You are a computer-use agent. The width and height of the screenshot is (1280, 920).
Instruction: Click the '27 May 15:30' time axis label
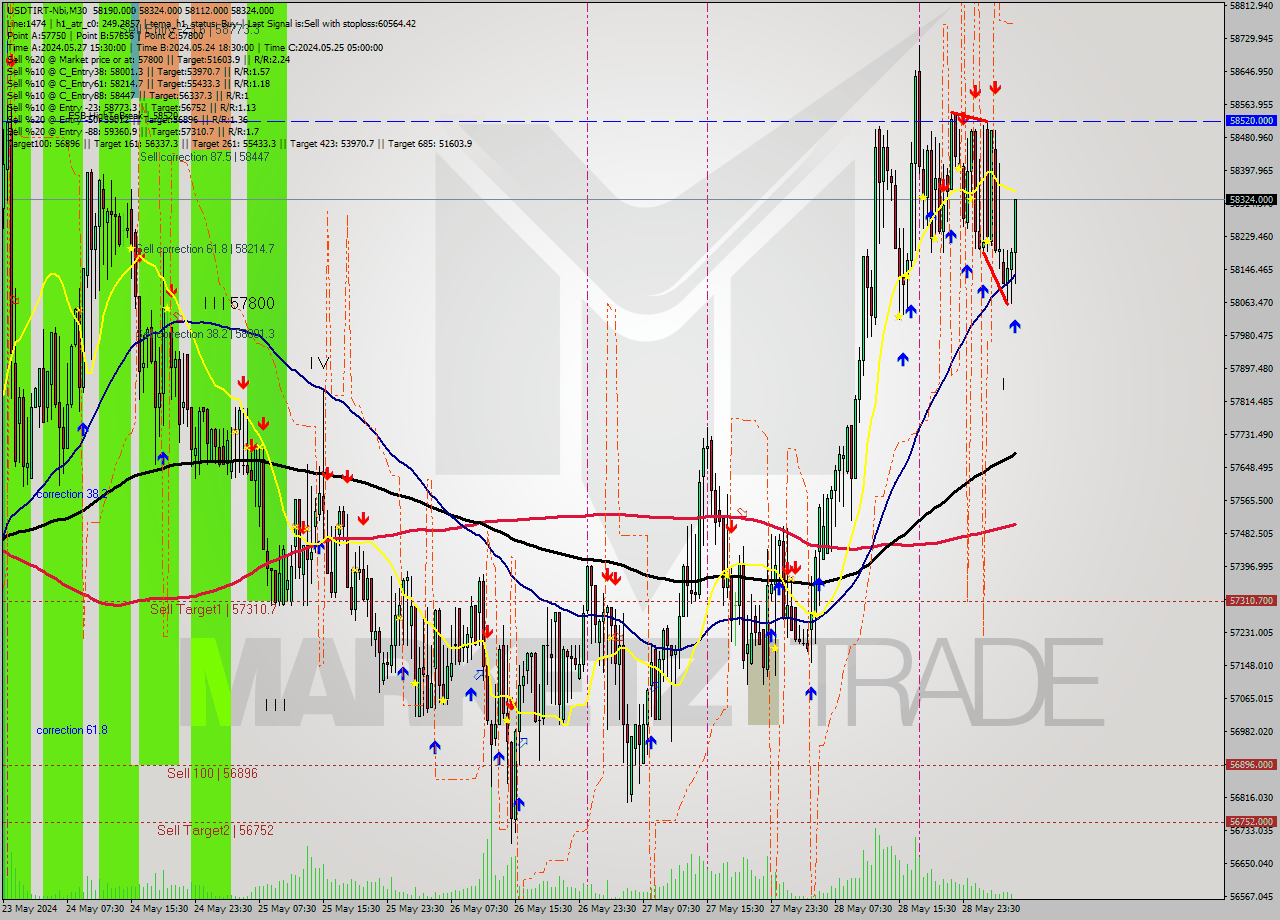[x=735, y=909]
